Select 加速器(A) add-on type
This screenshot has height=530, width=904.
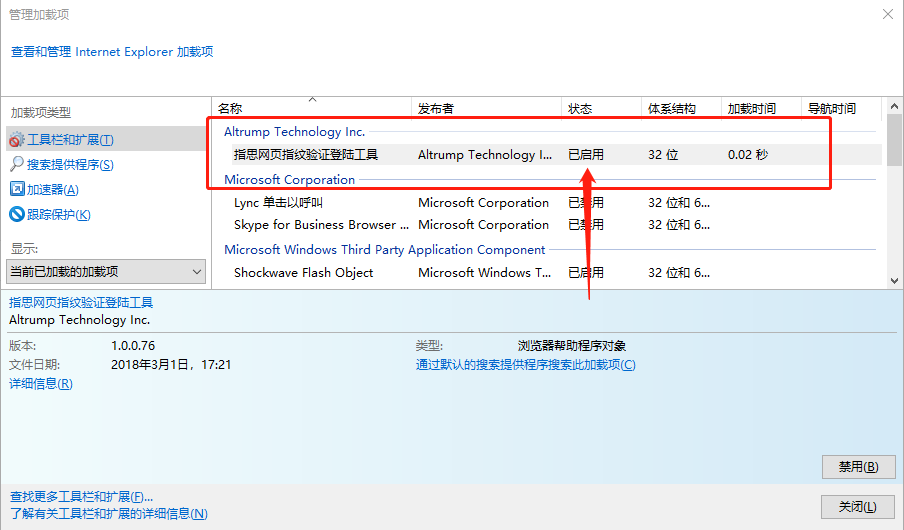[52, 189]
